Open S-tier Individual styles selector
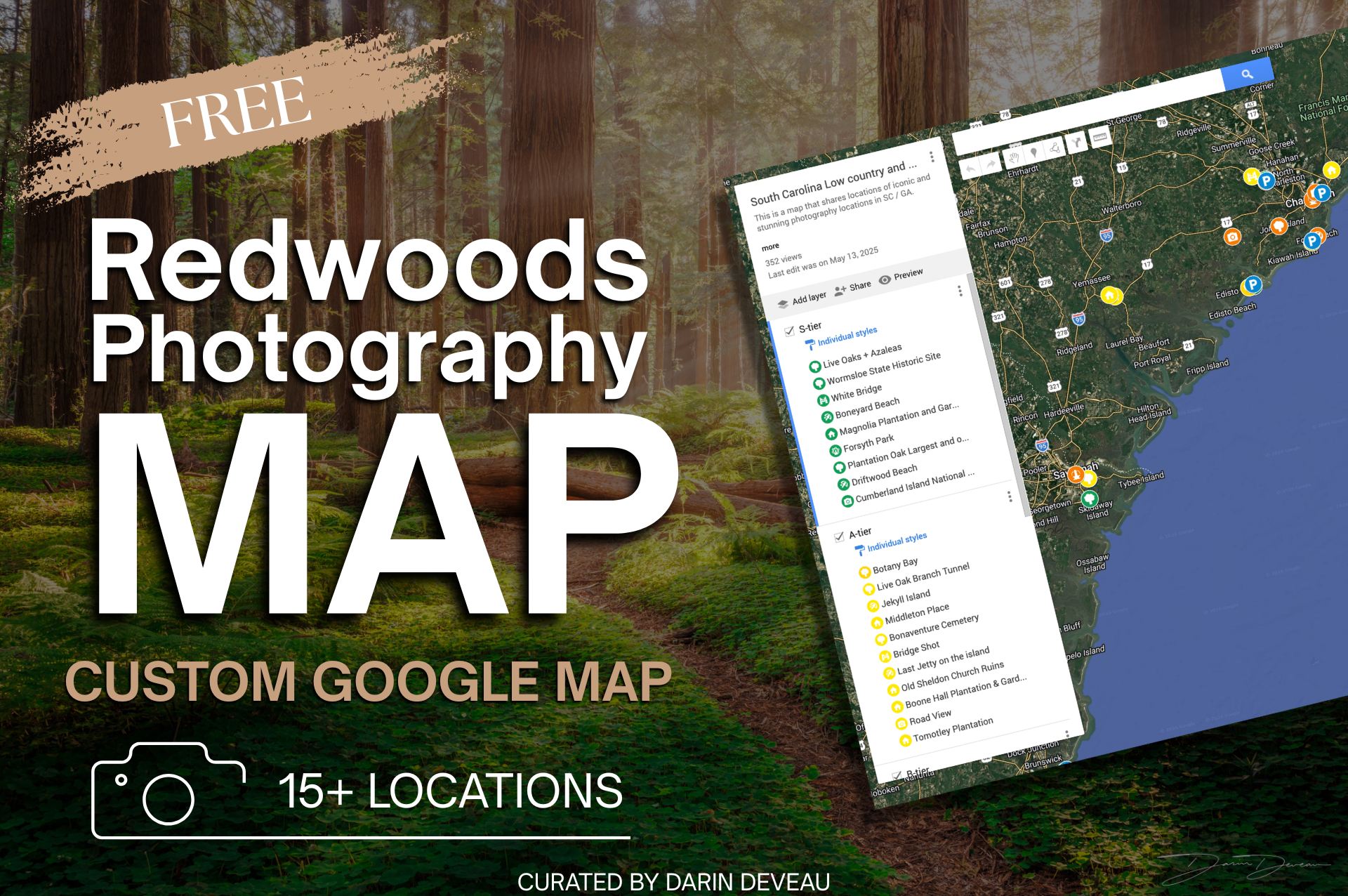 point(841,338)
